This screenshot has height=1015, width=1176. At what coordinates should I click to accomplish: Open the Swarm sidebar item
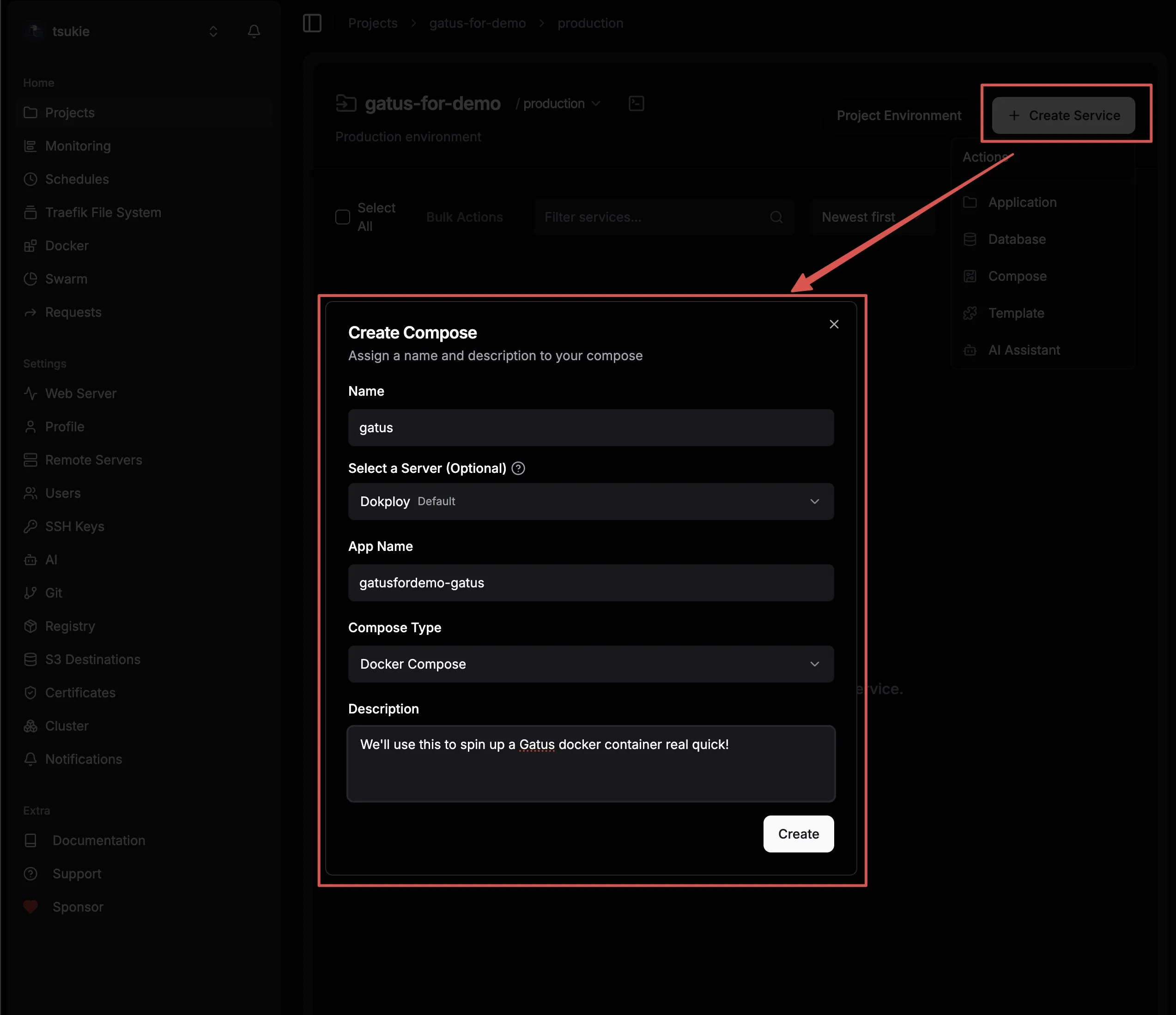66,278
